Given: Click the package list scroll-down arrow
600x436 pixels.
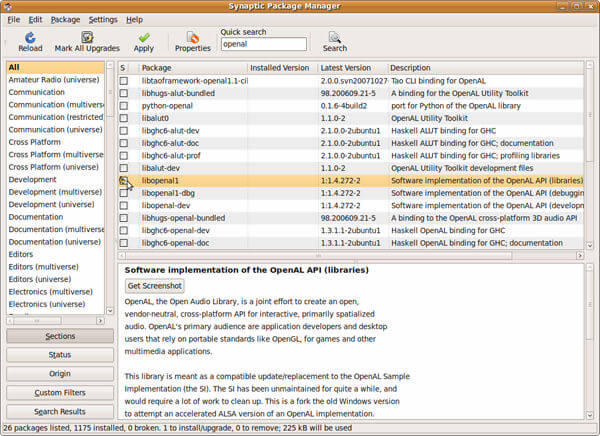Looking at the screenshot, I should tap(590, 245).
